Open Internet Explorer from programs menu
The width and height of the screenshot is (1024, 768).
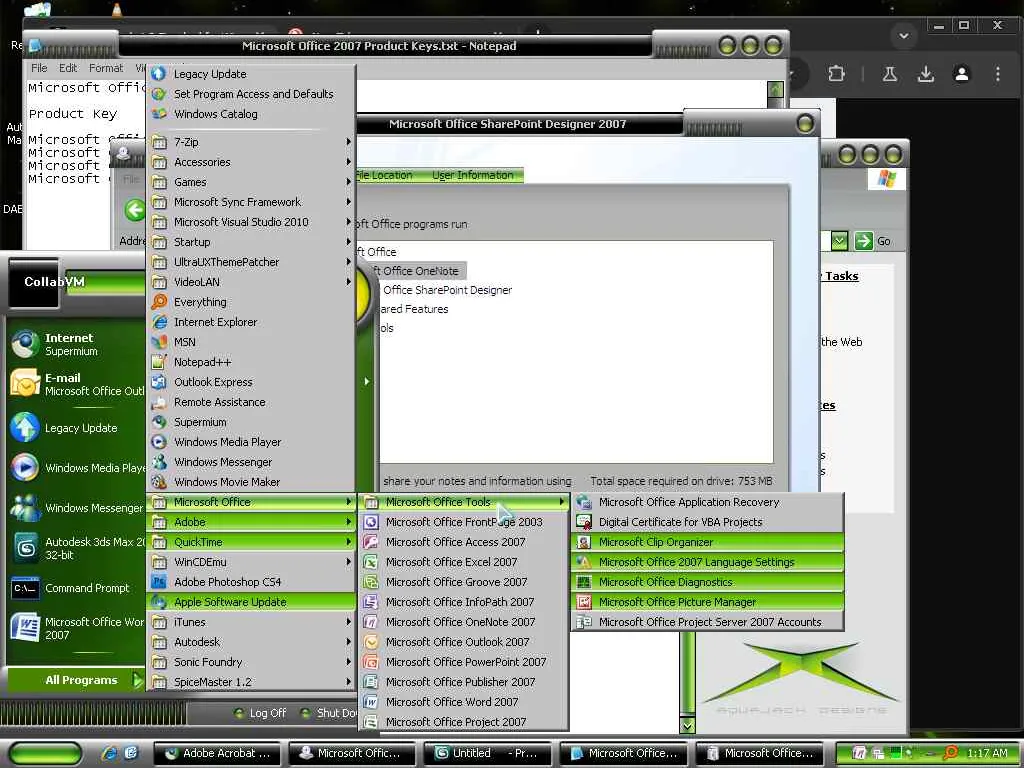(251, 322)
